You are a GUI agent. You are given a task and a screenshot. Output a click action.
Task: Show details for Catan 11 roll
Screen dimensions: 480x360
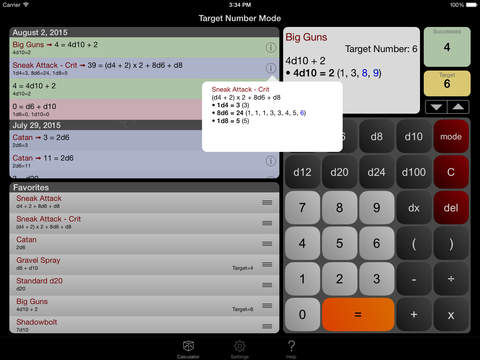[x=270, y=161]
